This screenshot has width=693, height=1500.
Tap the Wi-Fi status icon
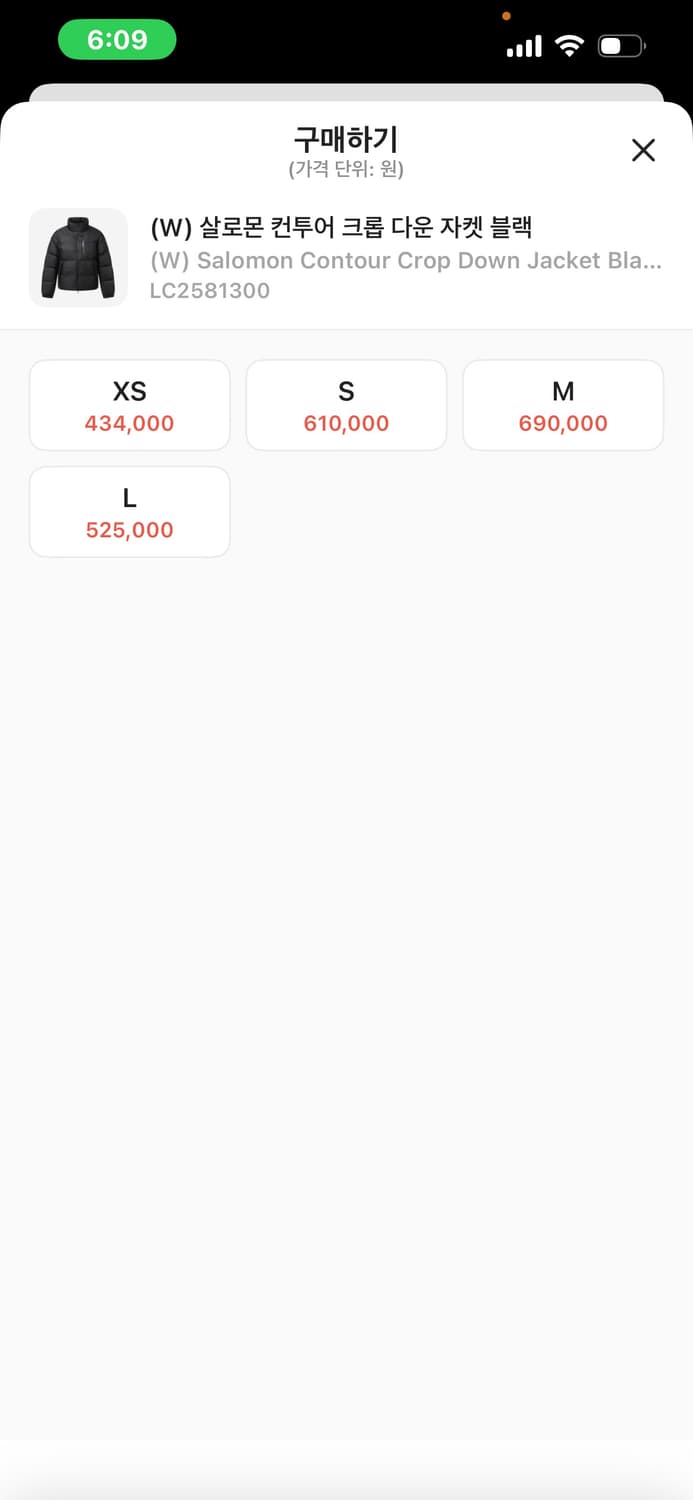tap(569, 46)
